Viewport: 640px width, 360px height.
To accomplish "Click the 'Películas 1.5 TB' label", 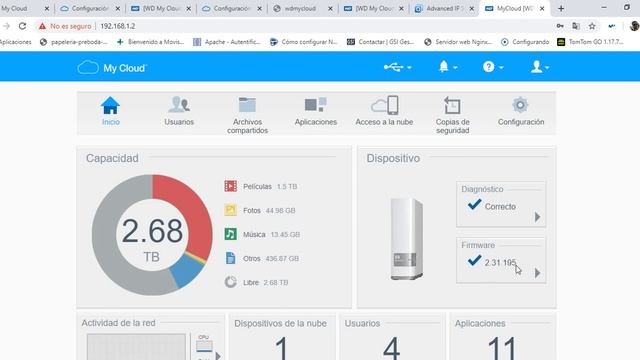I will point(270,187).
